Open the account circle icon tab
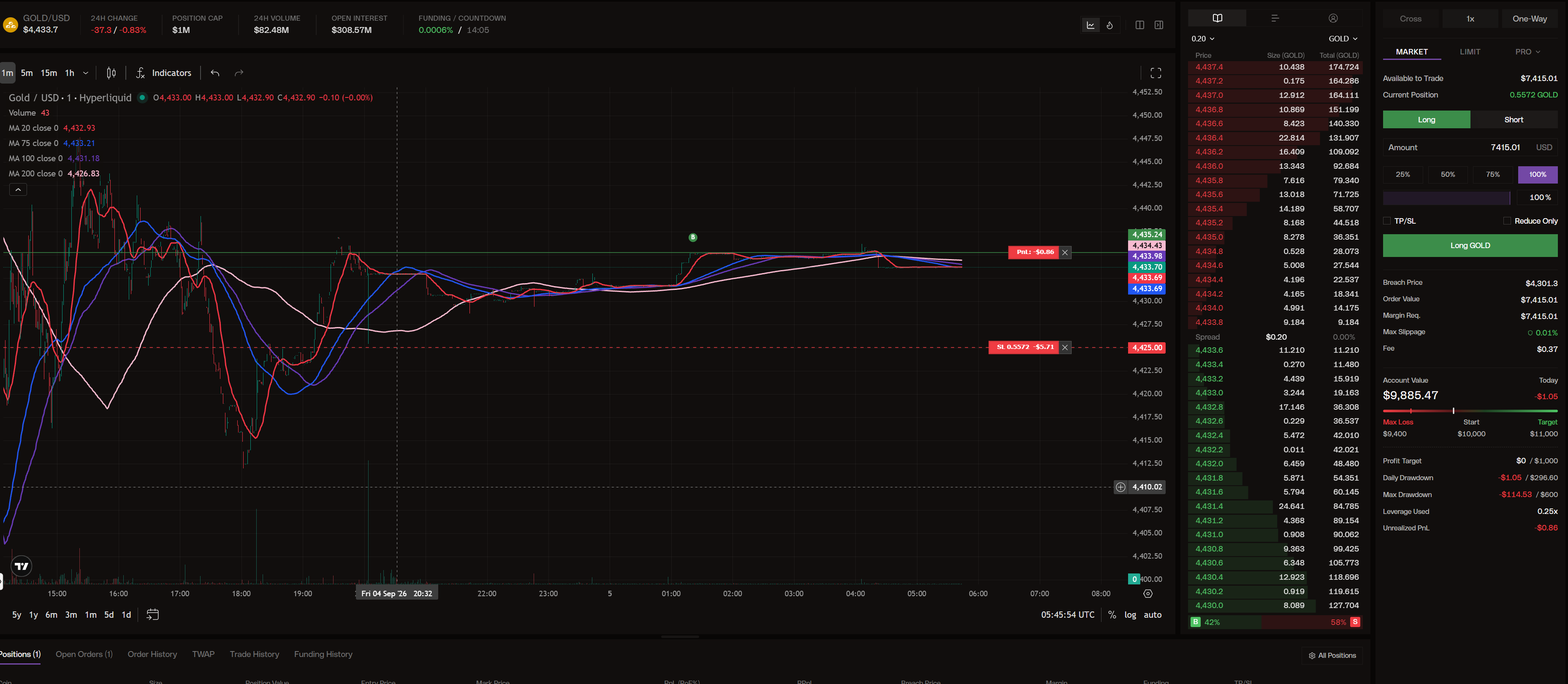Screen dimensions: 1568x684 [1333, 18]
